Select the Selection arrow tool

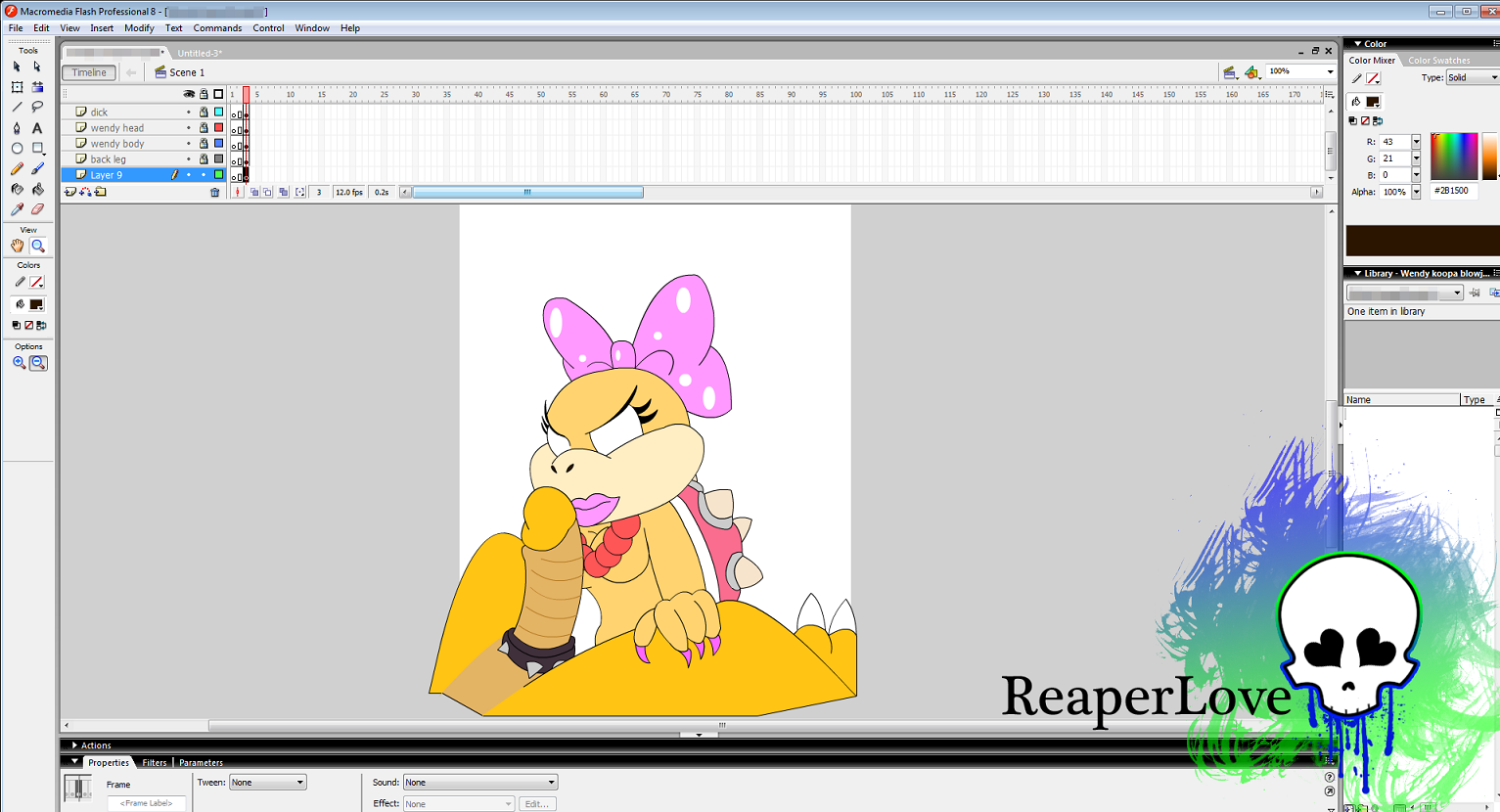pos(17,67)
